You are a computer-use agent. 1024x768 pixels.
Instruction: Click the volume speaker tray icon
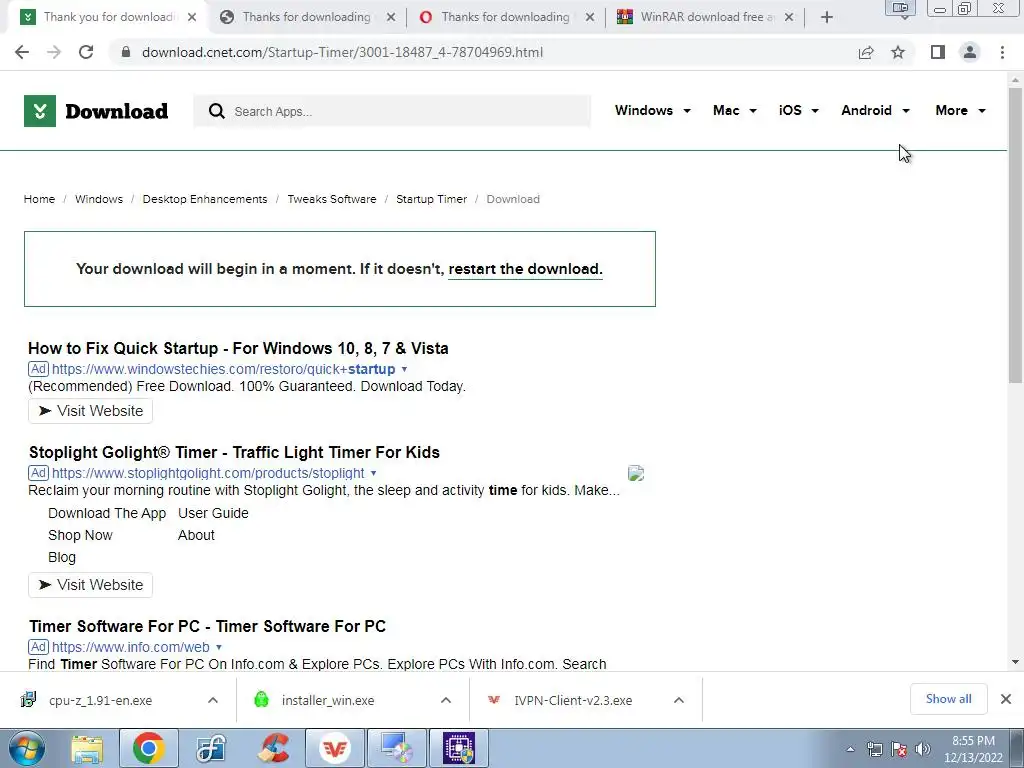[923, 749]
